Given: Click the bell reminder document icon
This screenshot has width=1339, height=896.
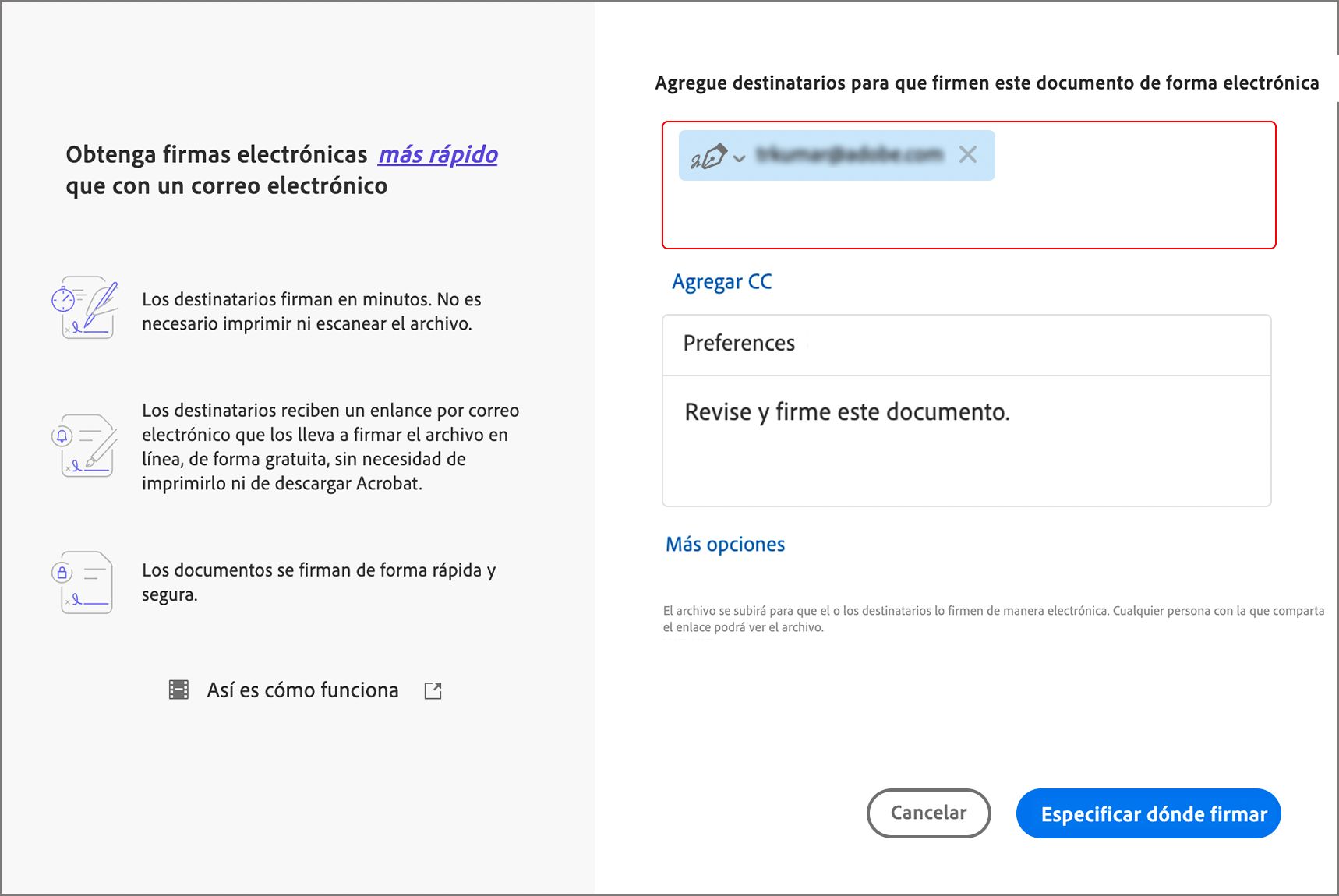Looking at the screenshot, I should [86, 446].
